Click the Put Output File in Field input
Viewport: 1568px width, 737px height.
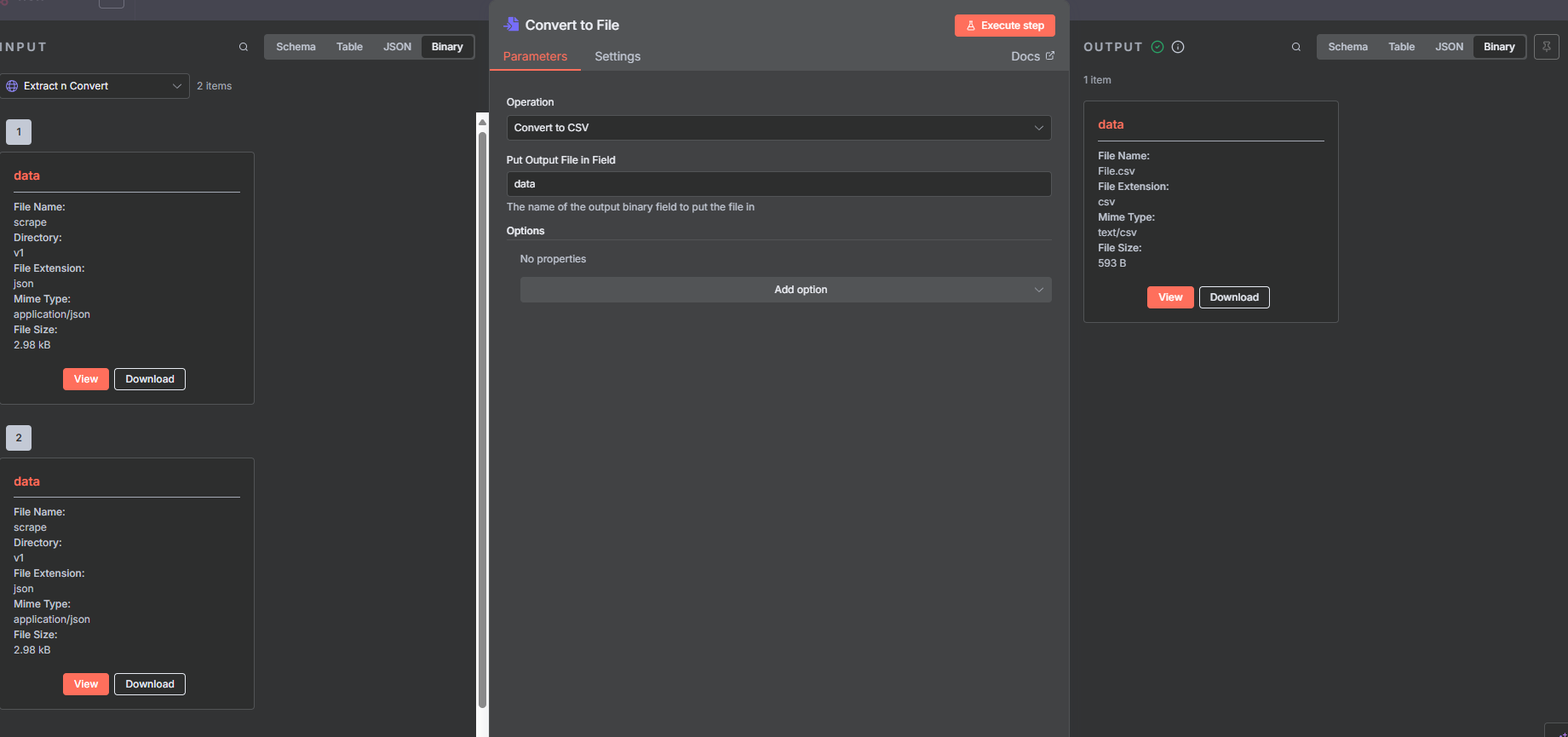(778, 184)
